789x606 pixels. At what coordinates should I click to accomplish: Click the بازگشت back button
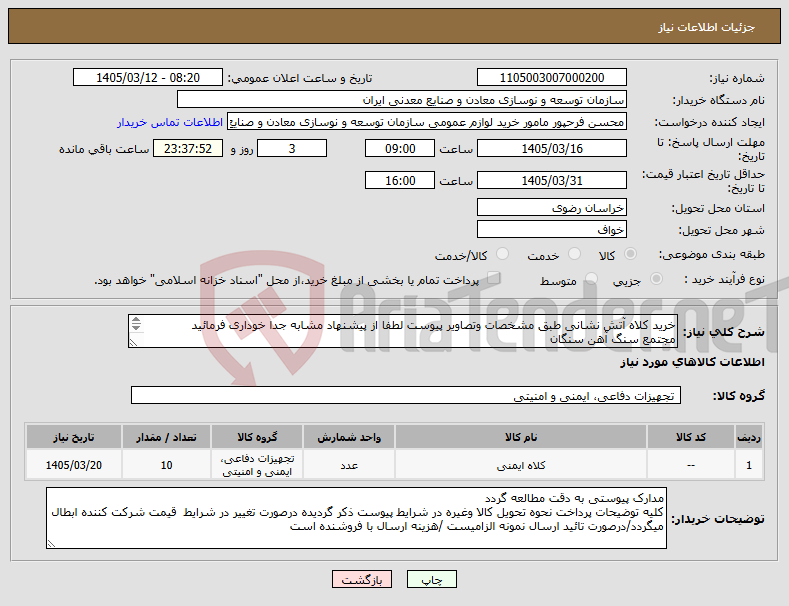(x=362, y=579)
